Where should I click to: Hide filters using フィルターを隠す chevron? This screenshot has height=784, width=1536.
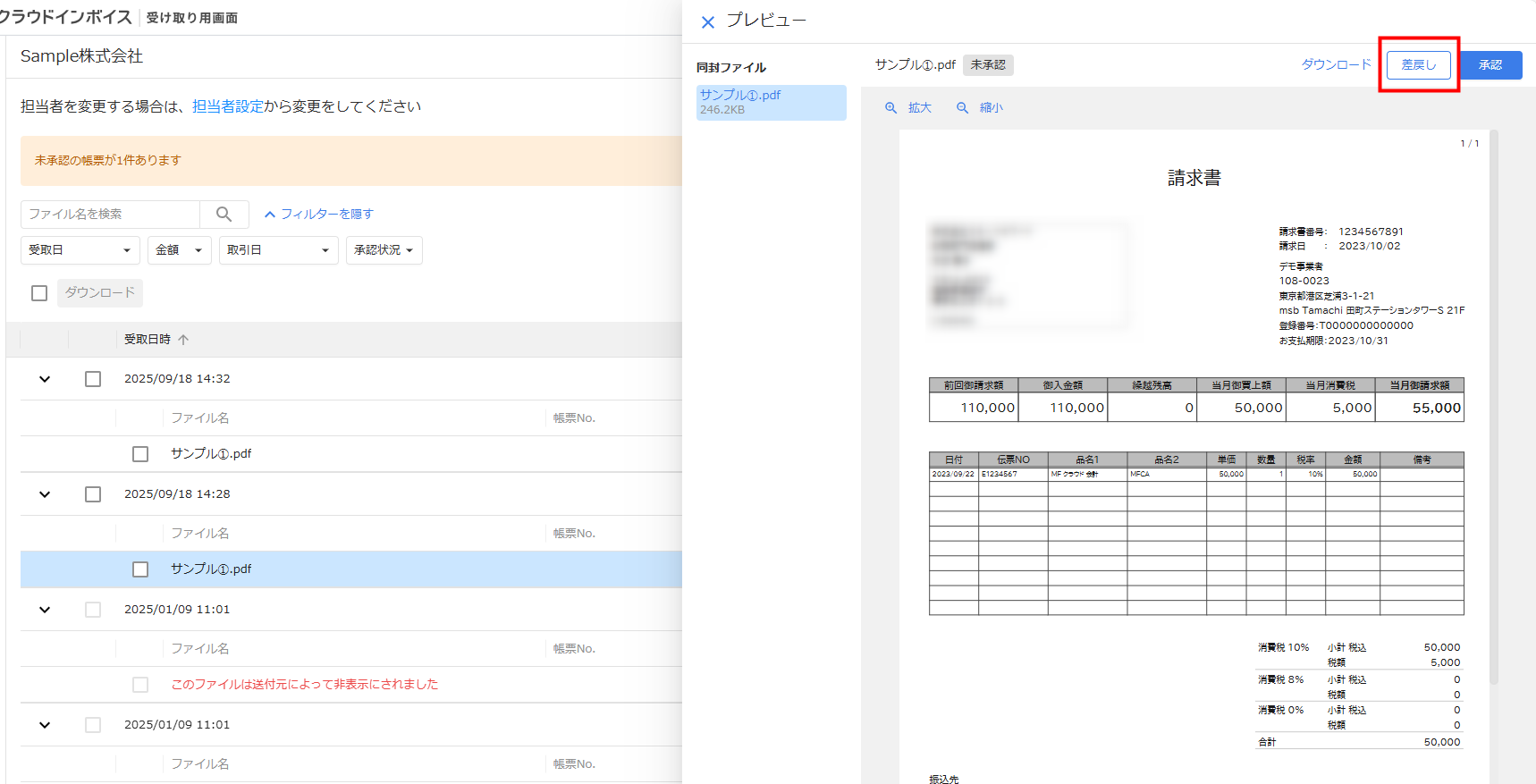tap(270, 215)
